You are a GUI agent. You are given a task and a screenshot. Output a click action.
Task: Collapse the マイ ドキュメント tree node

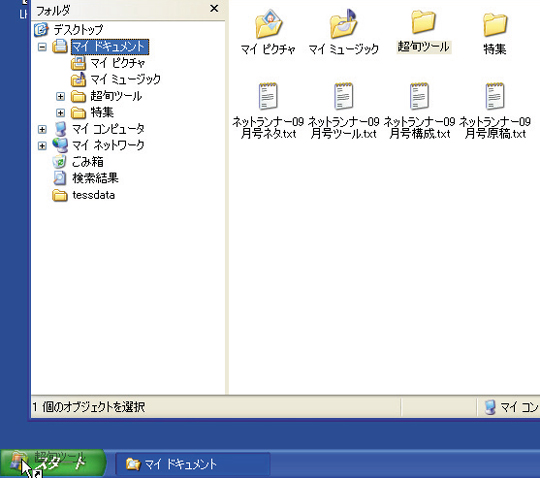[x=42, y=47]
